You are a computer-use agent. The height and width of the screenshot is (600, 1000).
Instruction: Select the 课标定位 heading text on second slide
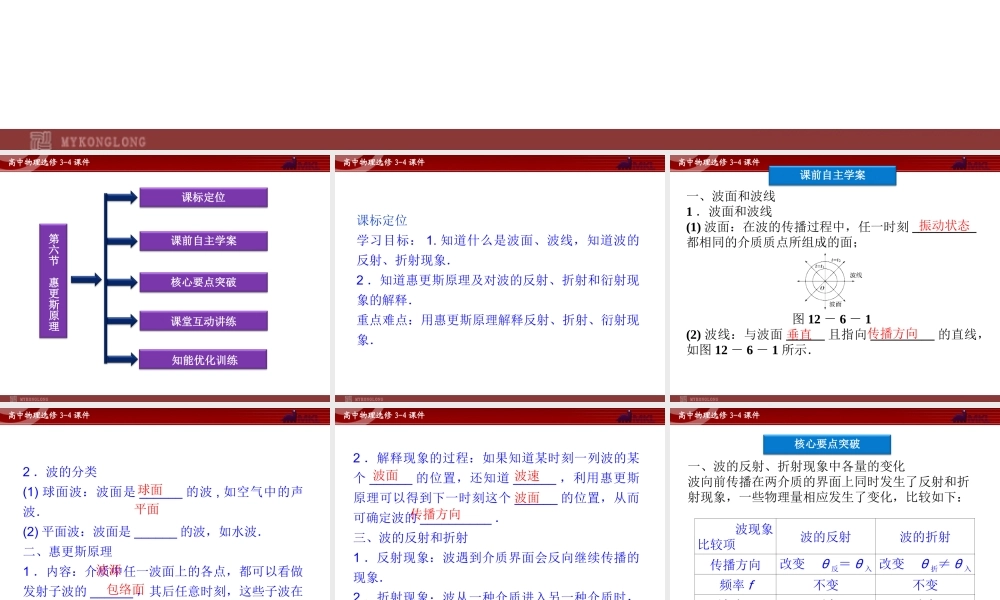pyautogui.click(x=382, y=220)
